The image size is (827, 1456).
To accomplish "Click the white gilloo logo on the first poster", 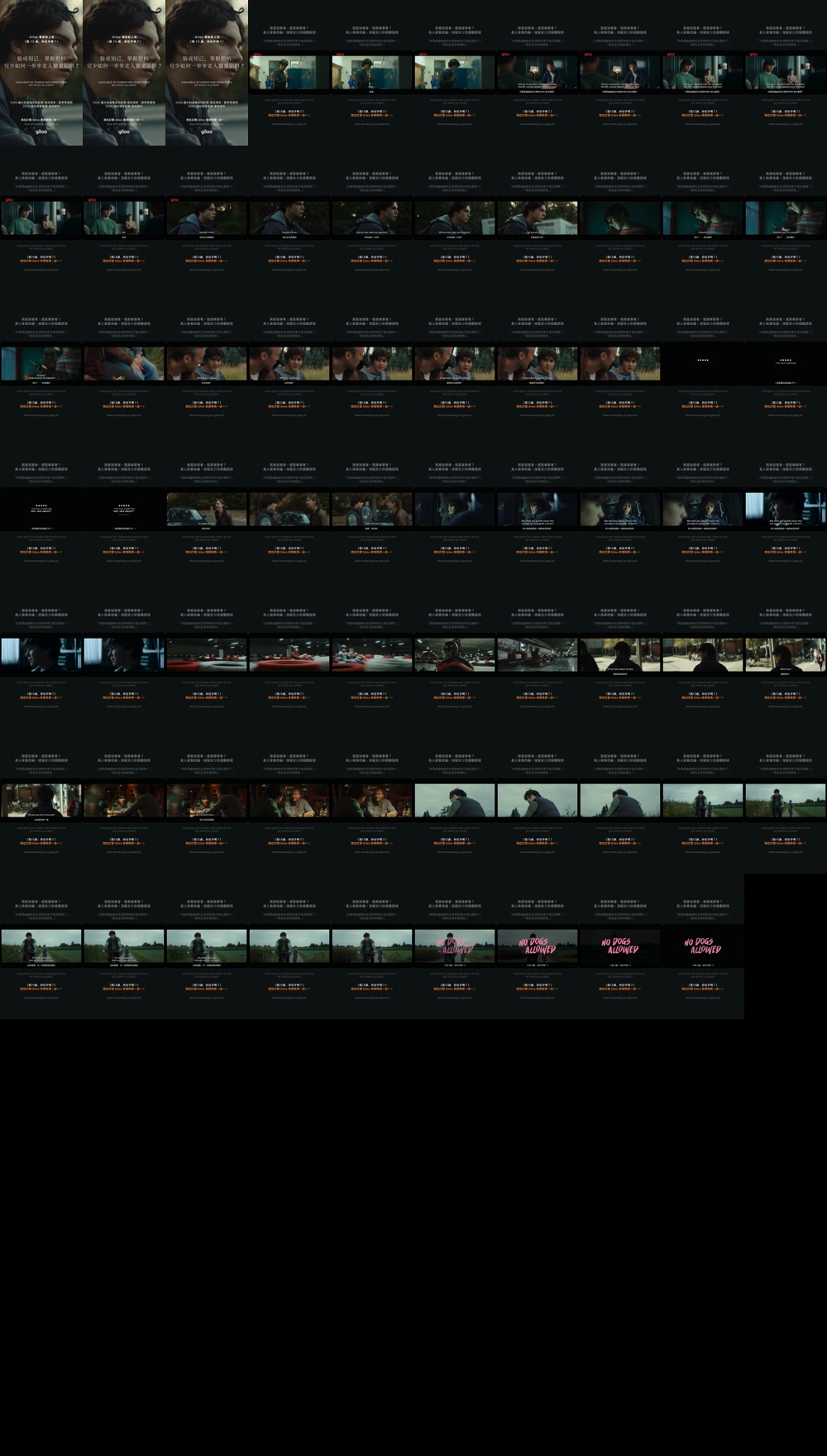I will pyautogui.click(x=41, y=132).
